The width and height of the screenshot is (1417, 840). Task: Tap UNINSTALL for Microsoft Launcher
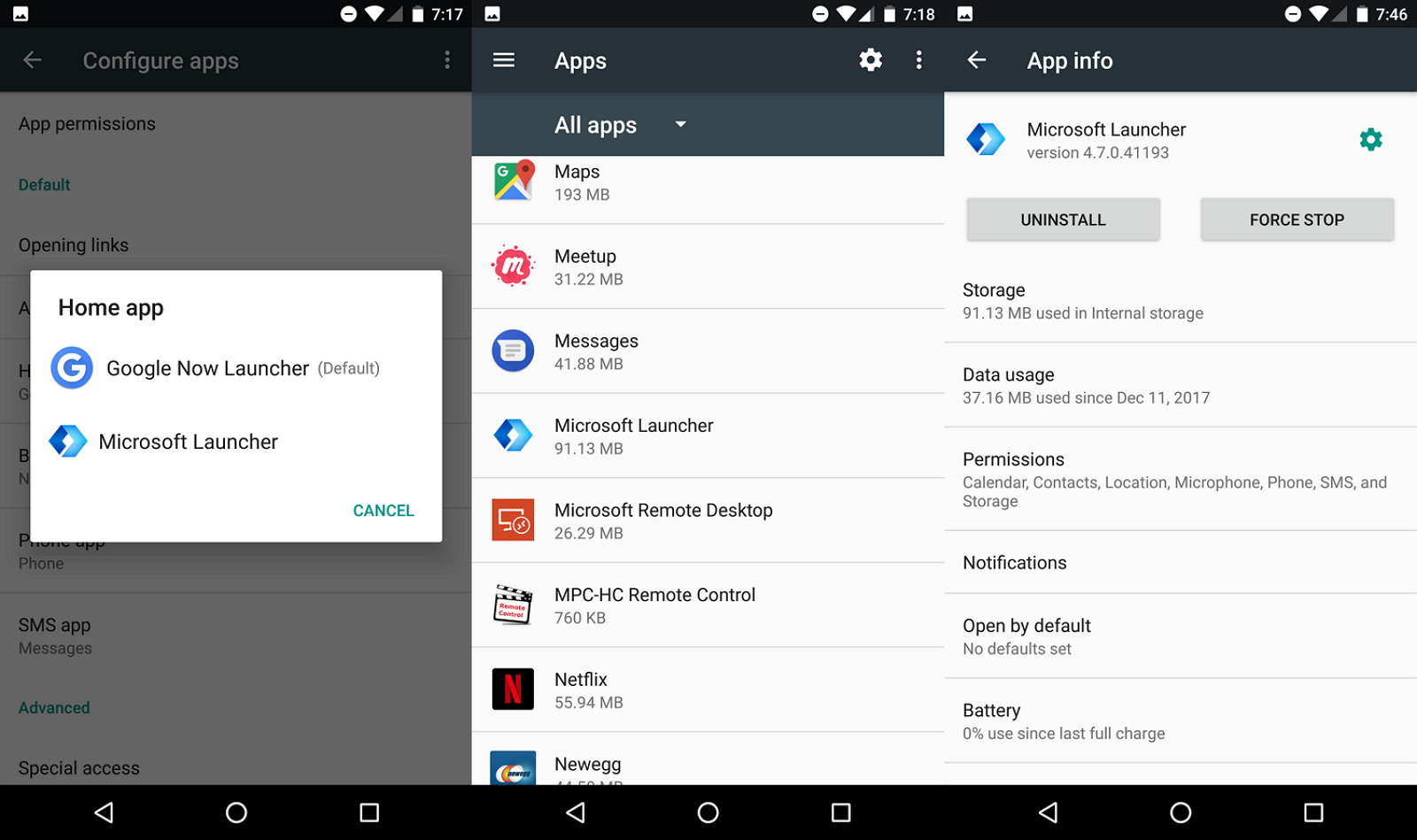pyautogui.click(x=1063, y=220)
